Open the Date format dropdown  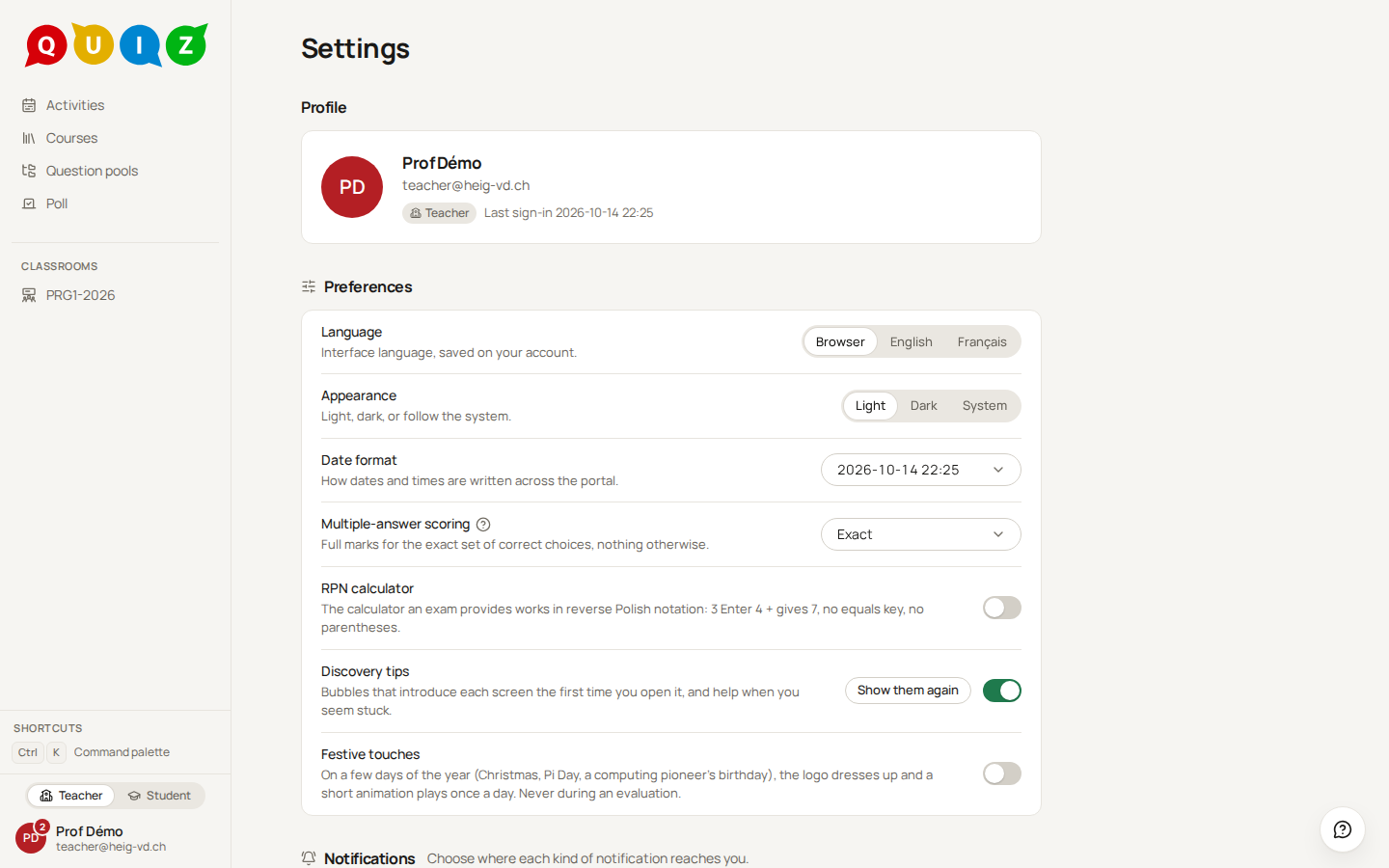click(921, 470)
